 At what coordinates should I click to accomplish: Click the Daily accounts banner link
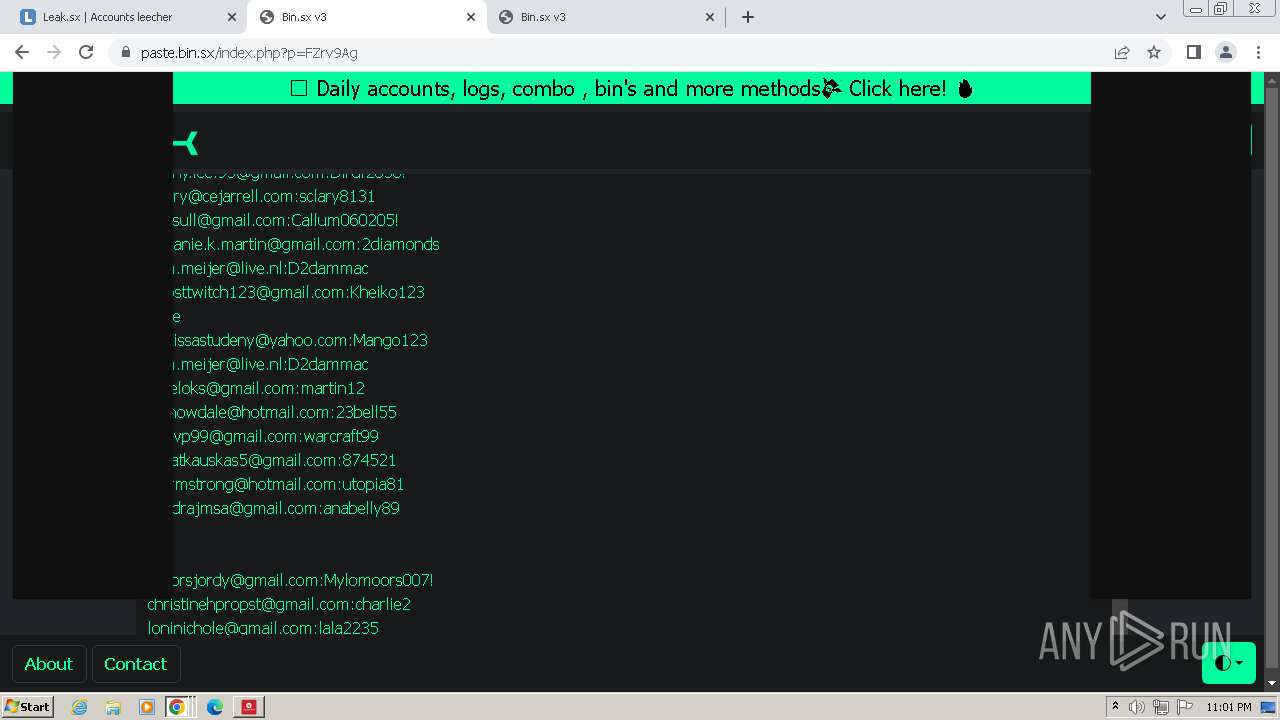click(631, 88)
